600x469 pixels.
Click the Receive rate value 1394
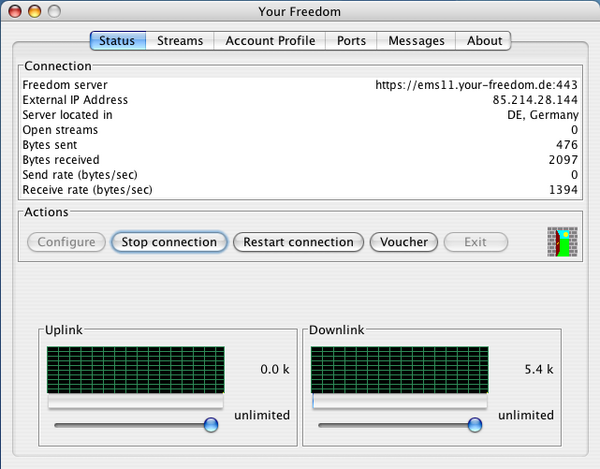point(563,190)
